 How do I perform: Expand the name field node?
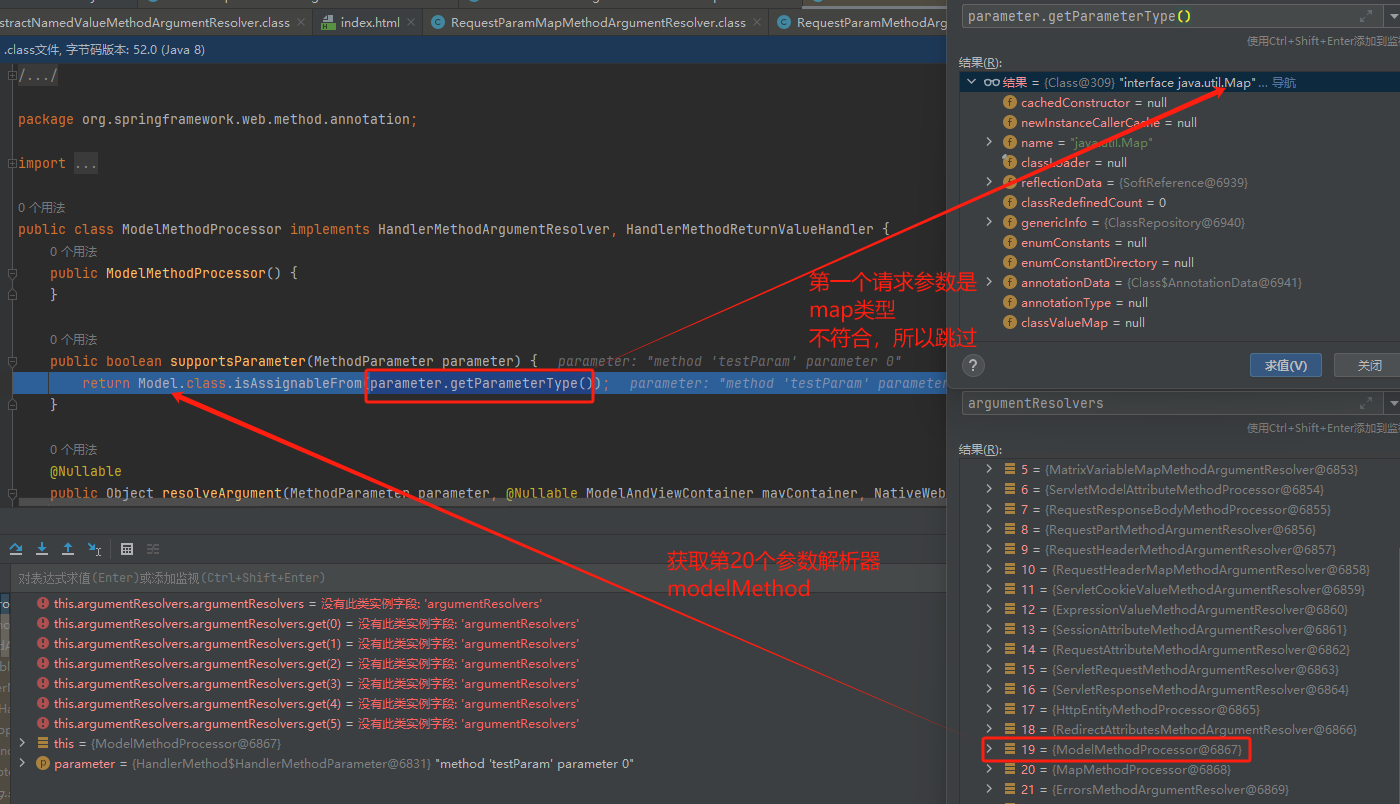(989, 143)
